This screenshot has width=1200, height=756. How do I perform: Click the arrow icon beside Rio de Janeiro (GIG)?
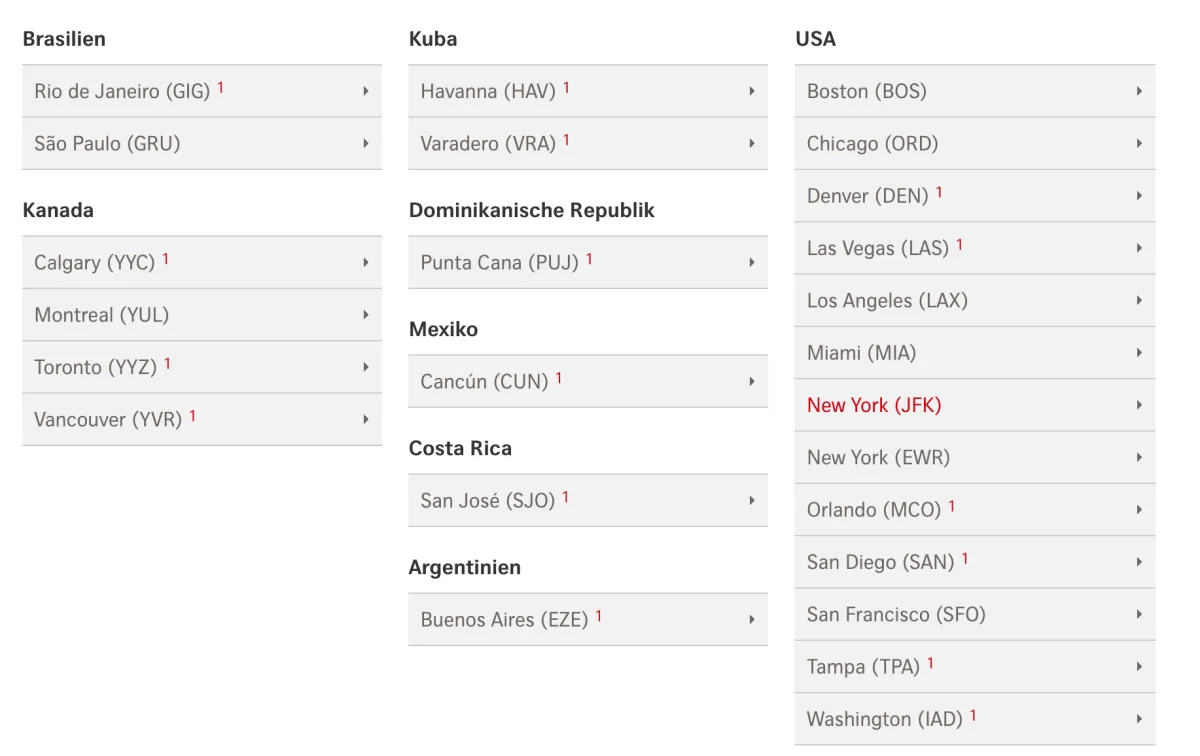[x=366, y=91]
